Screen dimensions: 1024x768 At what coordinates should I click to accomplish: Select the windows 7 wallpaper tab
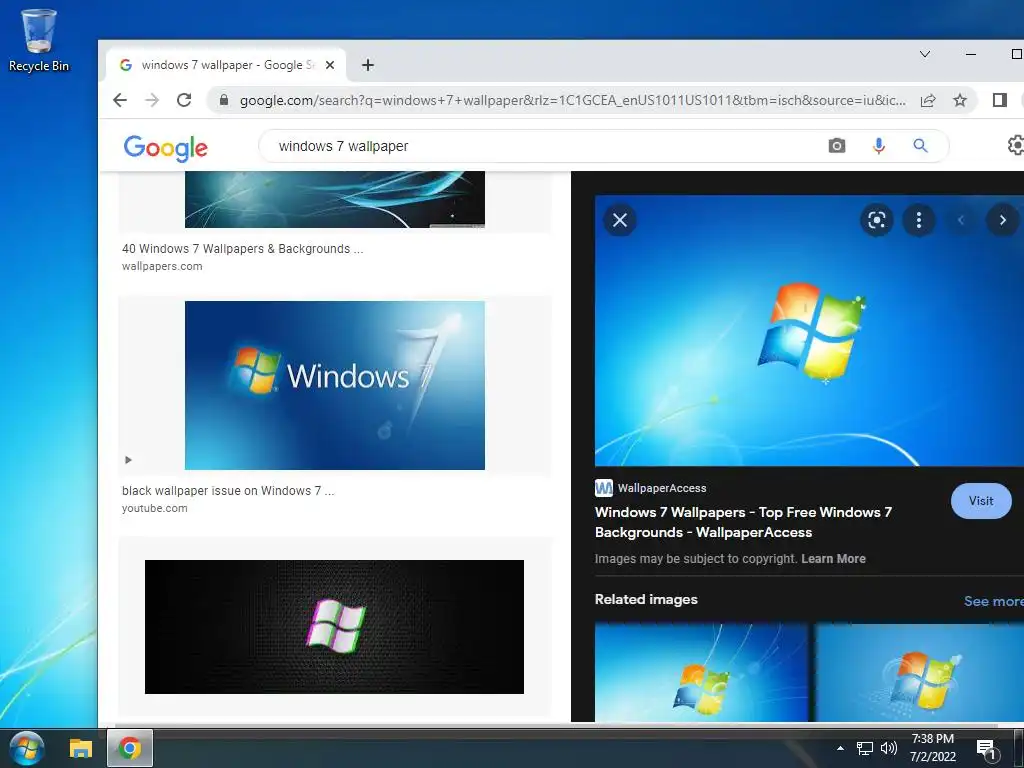coord(226,65)
